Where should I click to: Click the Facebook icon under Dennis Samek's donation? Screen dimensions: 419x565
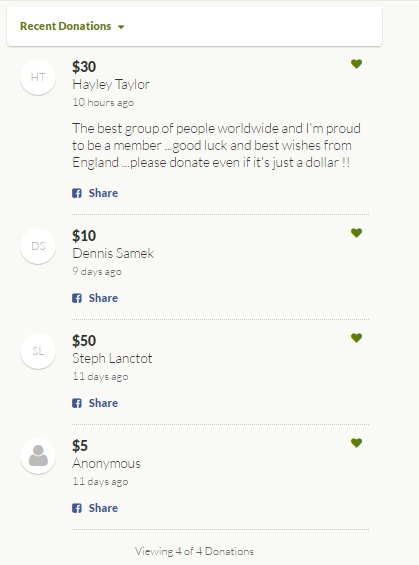(x=77, y=298)
